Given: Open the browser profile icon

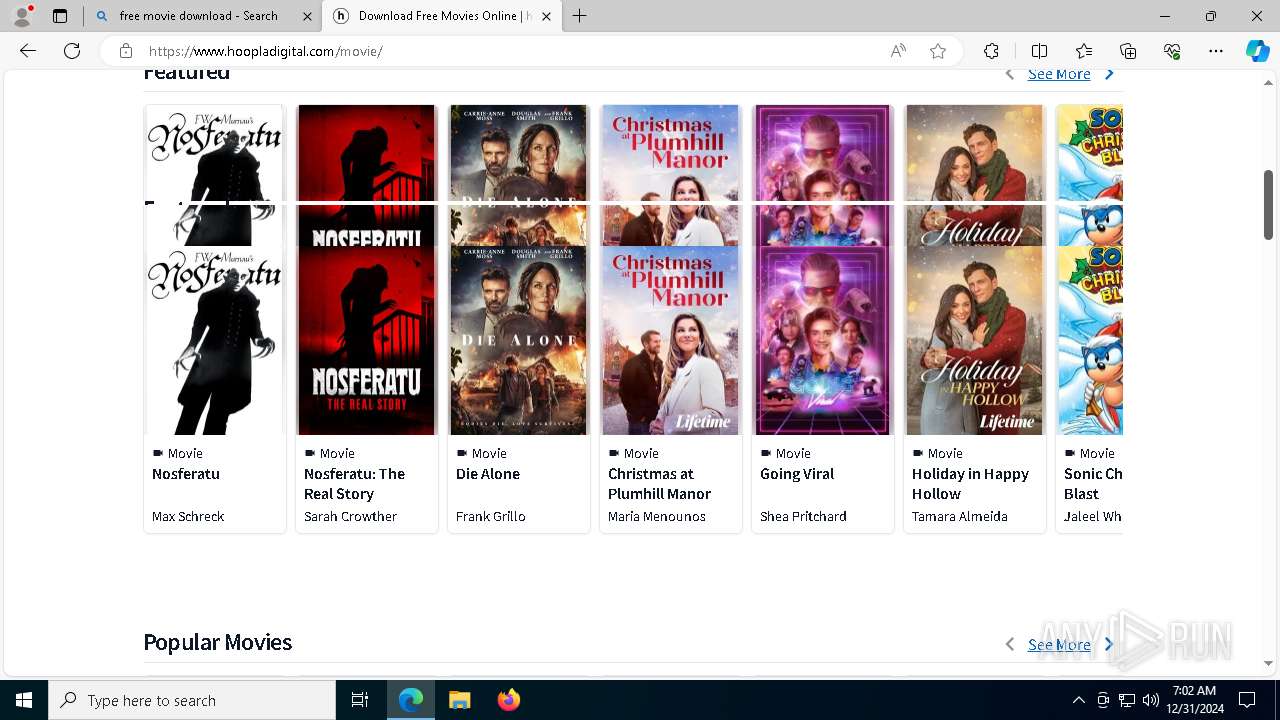Looking at the screenshot, I should click(x=22, y=16).
